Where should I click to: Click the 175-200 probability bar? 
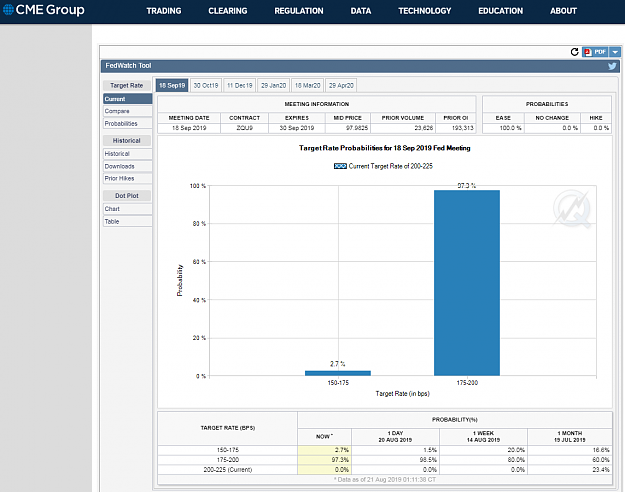[467, 283]
